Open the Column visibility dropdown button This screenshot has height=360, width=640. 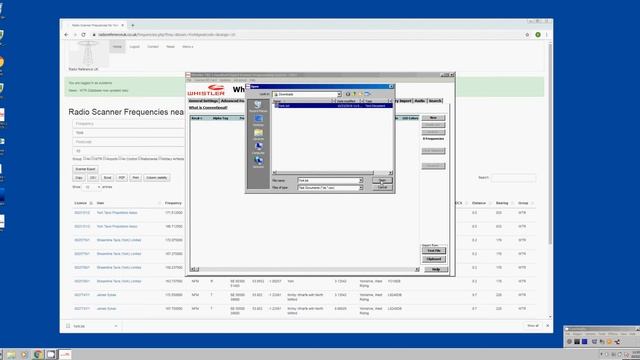(x=157, y=178)
